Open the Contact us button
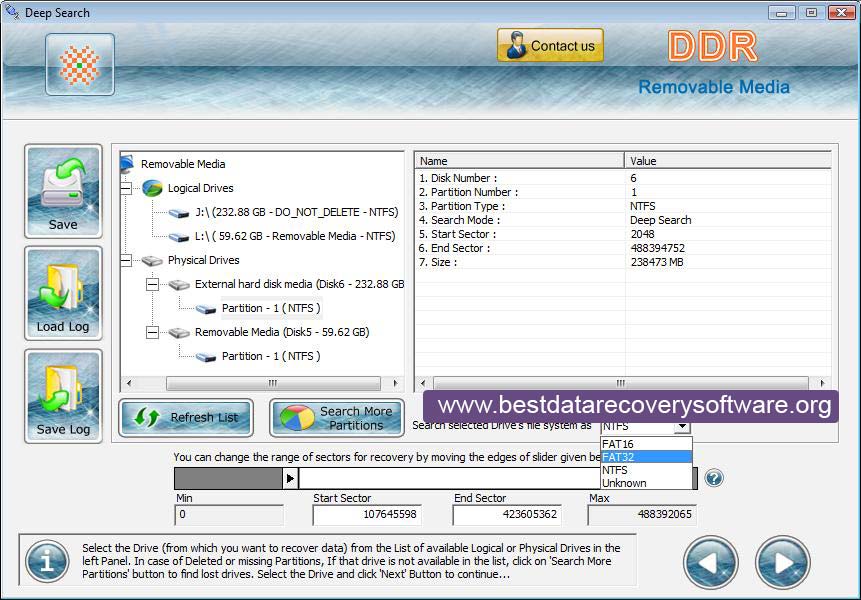The image size is (861, 600). click(x=550, y=46)
